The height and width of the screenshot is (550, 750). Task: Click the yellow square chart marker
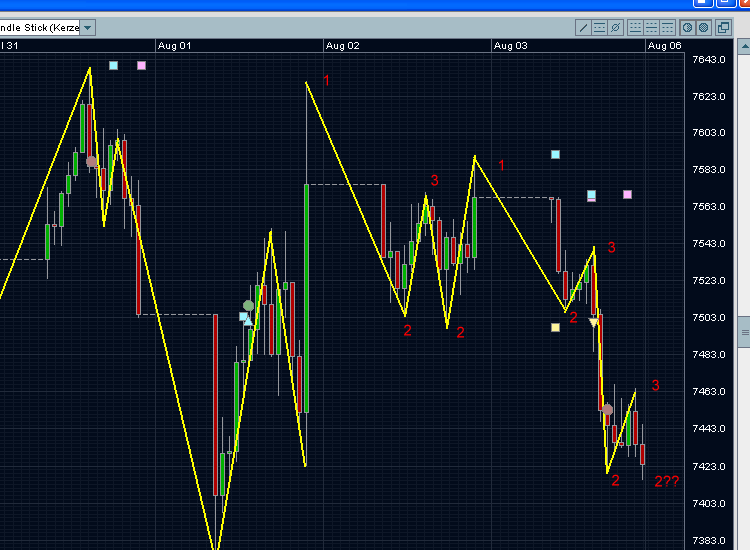point(555,327)
